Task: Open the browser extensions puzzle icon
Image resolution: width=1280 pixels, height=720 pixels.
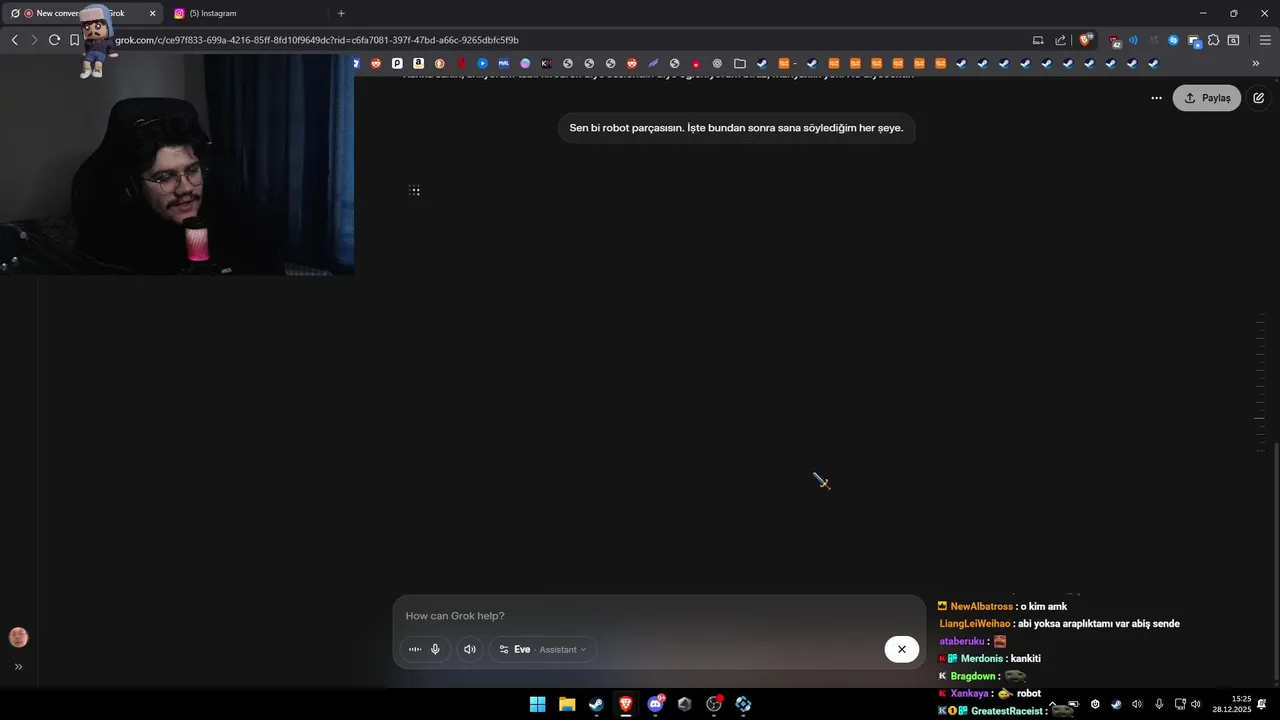Action: pyautogui.click(x=1213, y=40)
